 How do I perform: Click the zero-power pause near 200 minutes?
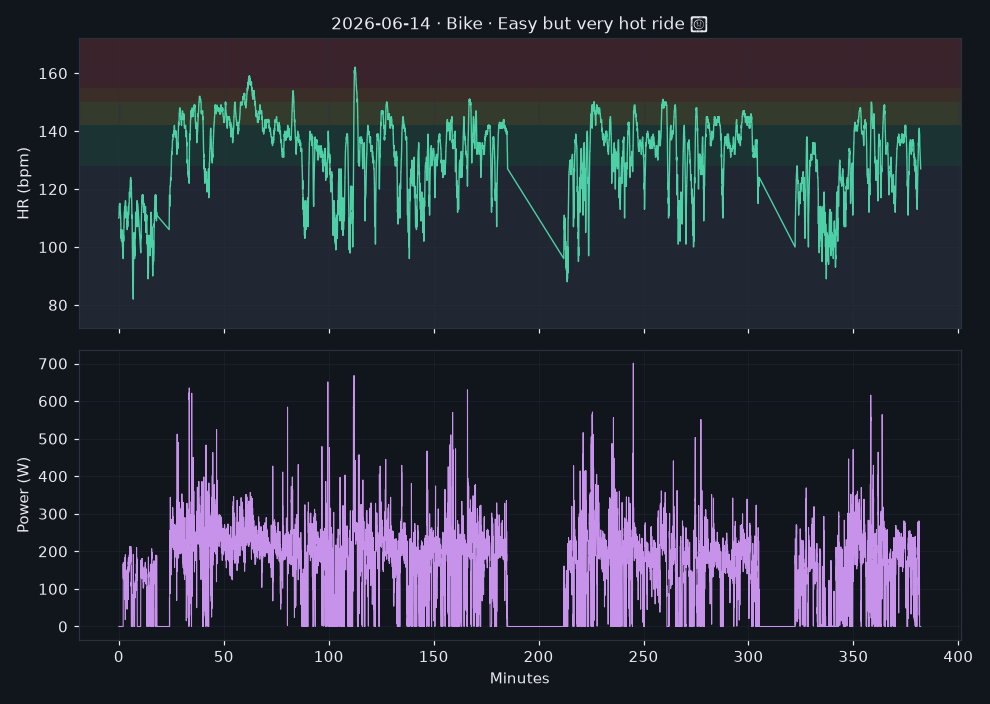click(x=535, y=626)
